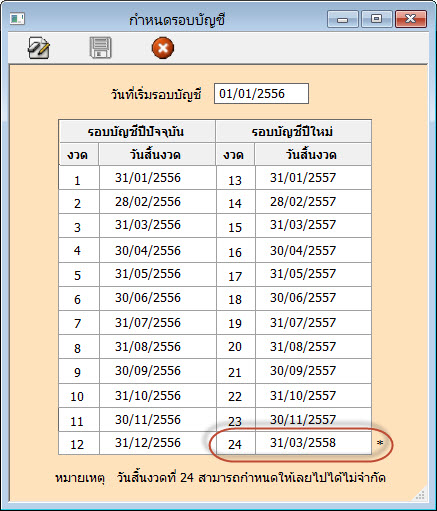Viewport: 437px width, 511px height.
Task: Select cell 31/03/2558 for period 24
Action: pos(313,443)
